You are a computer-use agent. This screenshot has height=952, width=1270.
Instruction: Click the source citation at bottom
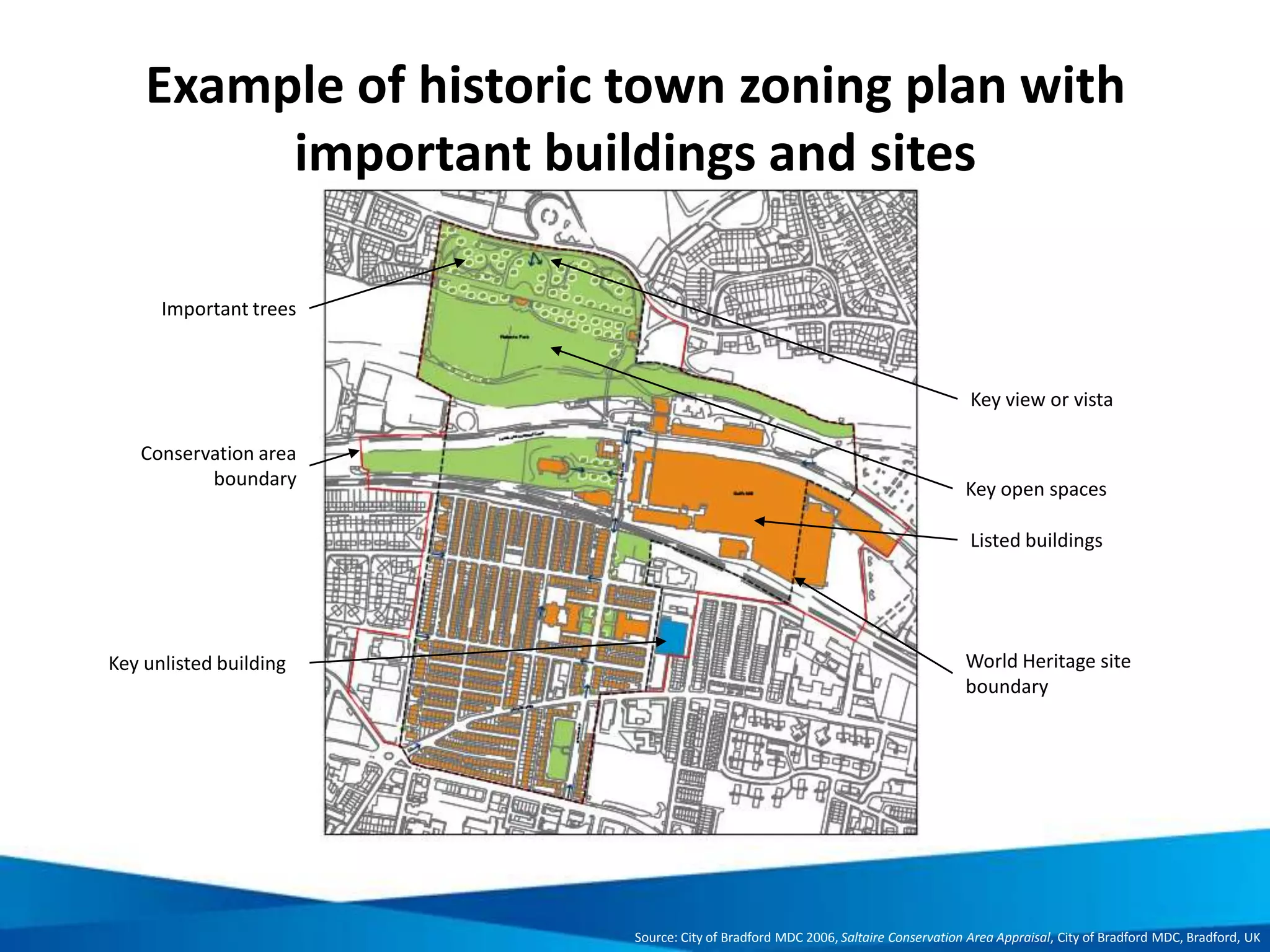947,937
